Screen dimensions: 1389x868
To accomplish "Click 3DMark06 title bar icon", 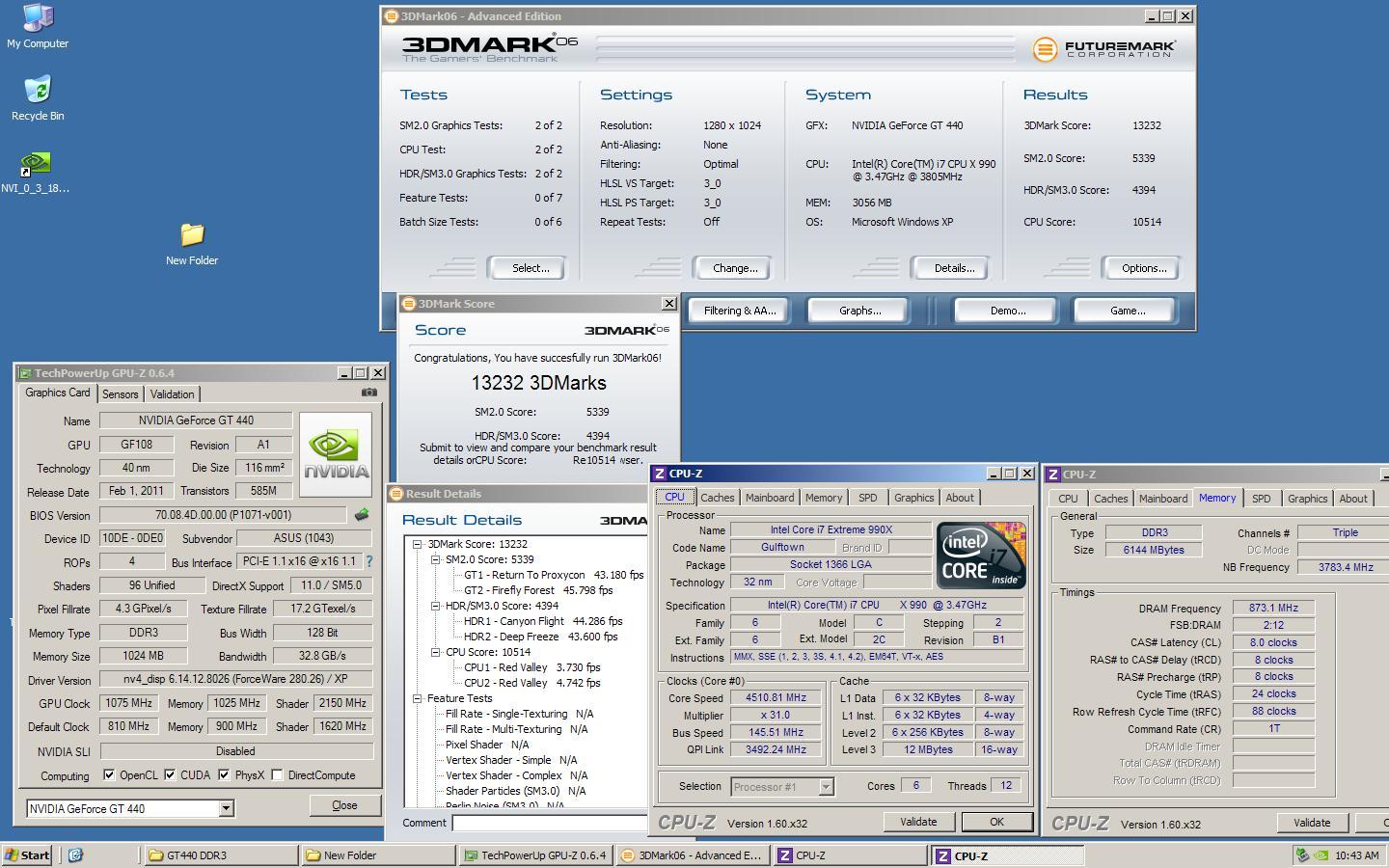I will (x=391, y=16).
